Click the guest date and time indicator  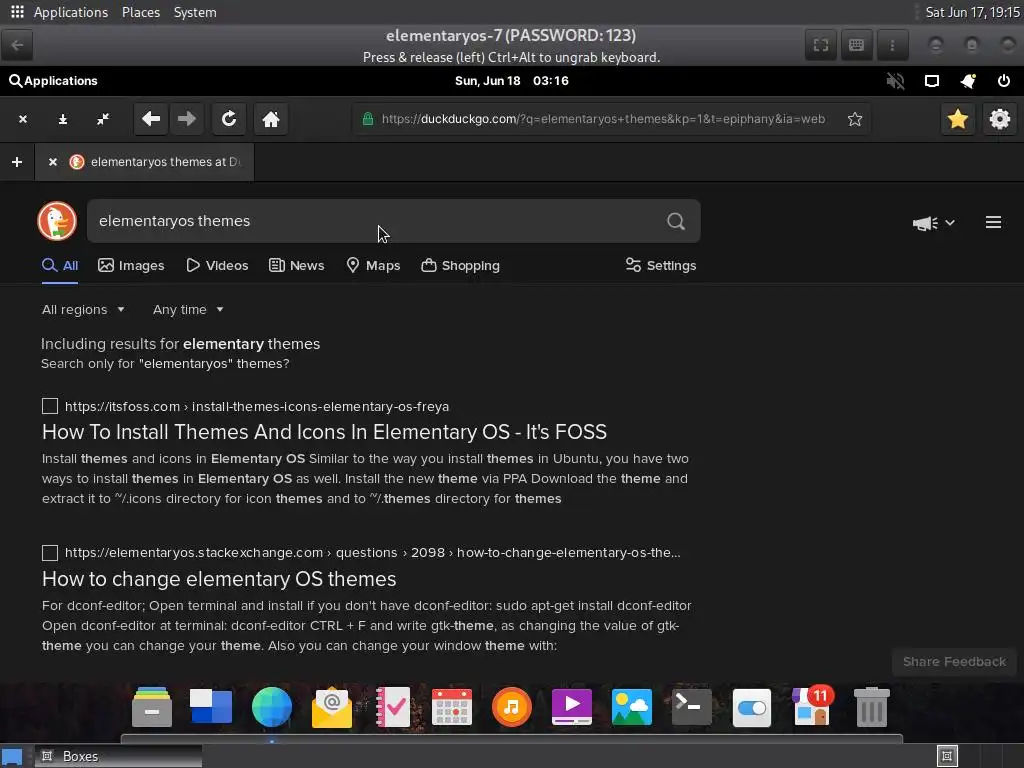pyautogui.click(x=511, y=81)
